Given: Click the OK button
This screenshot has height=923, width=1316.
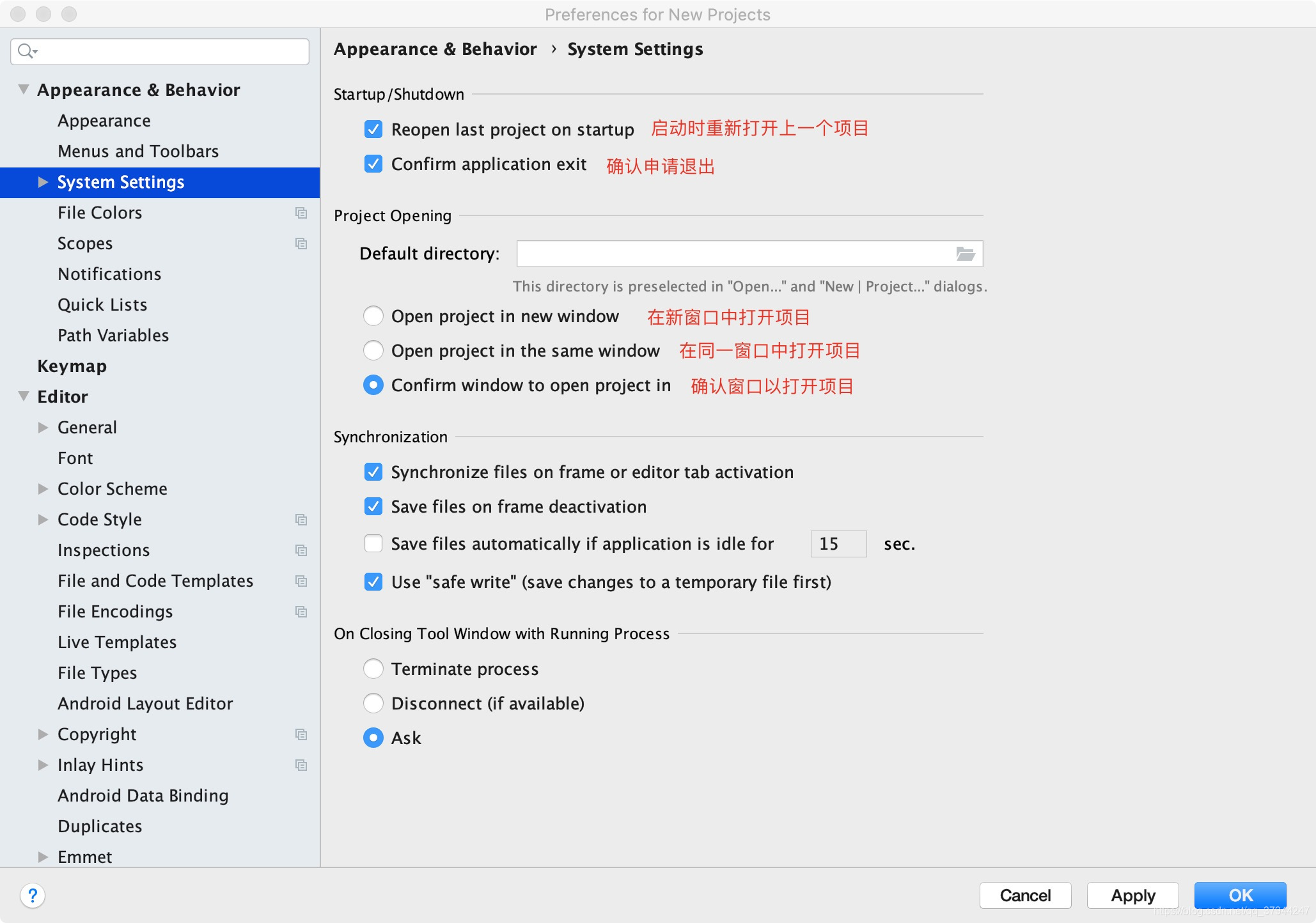Looking at the screenshot, I should [1240, 895].
